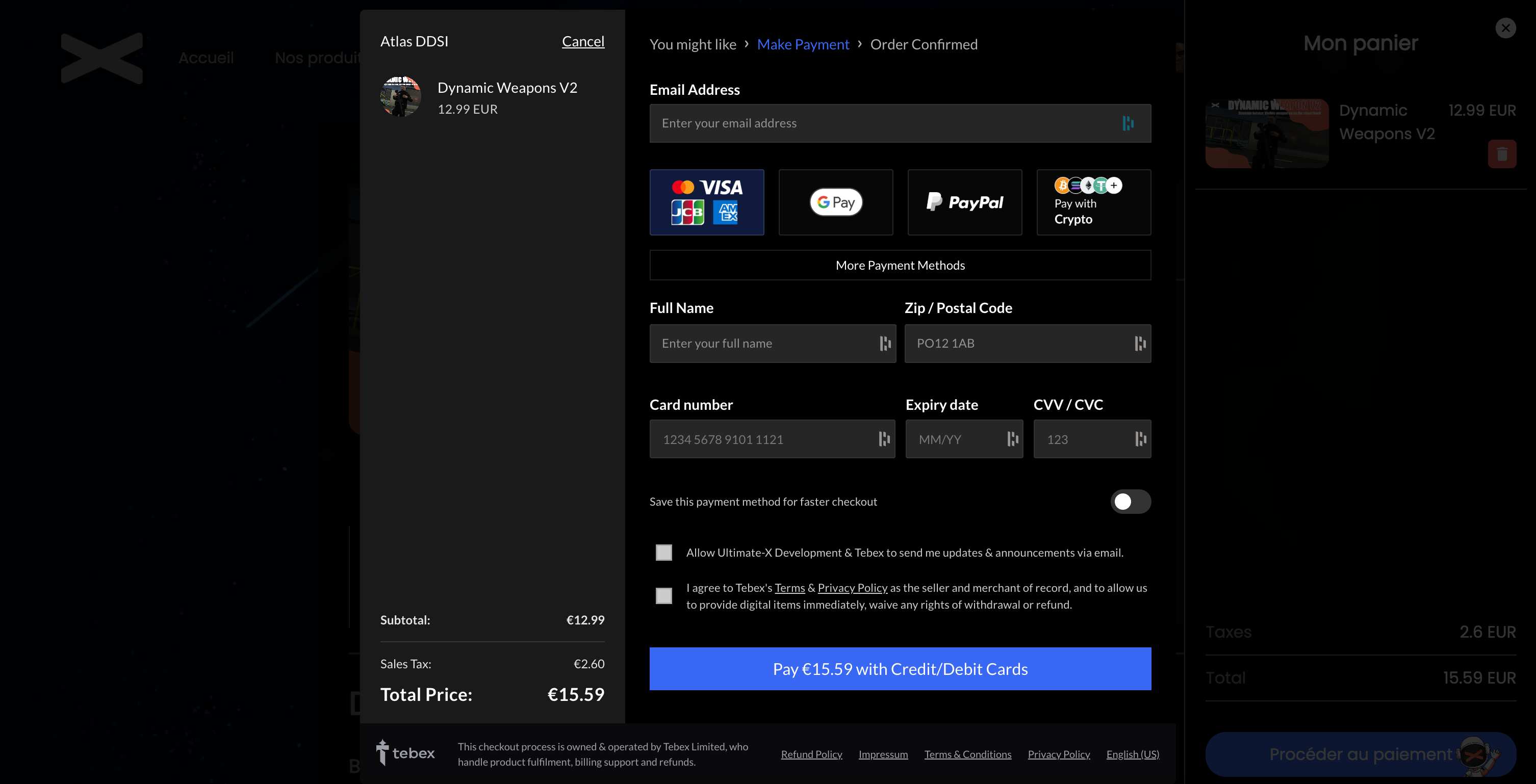1536x784 pixels.
Task: Click Order Confirmed breadcrumb step
Action: 924,44
